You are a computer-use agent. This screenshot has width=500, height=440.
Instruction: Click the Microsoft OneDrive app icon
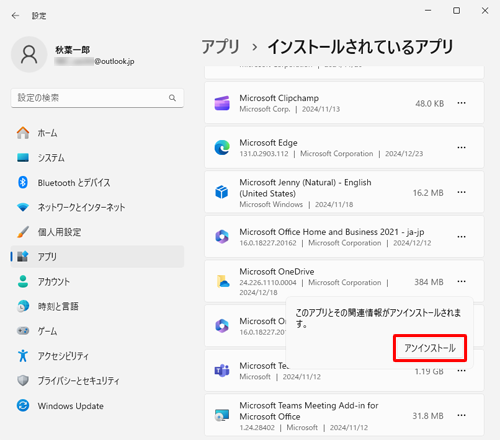223,281
